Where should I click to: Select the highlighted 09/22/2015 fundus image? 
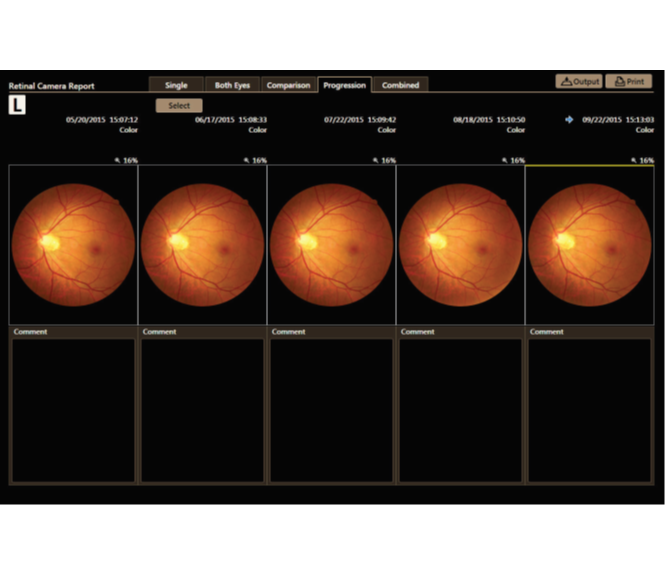click(x=590, y=245)
